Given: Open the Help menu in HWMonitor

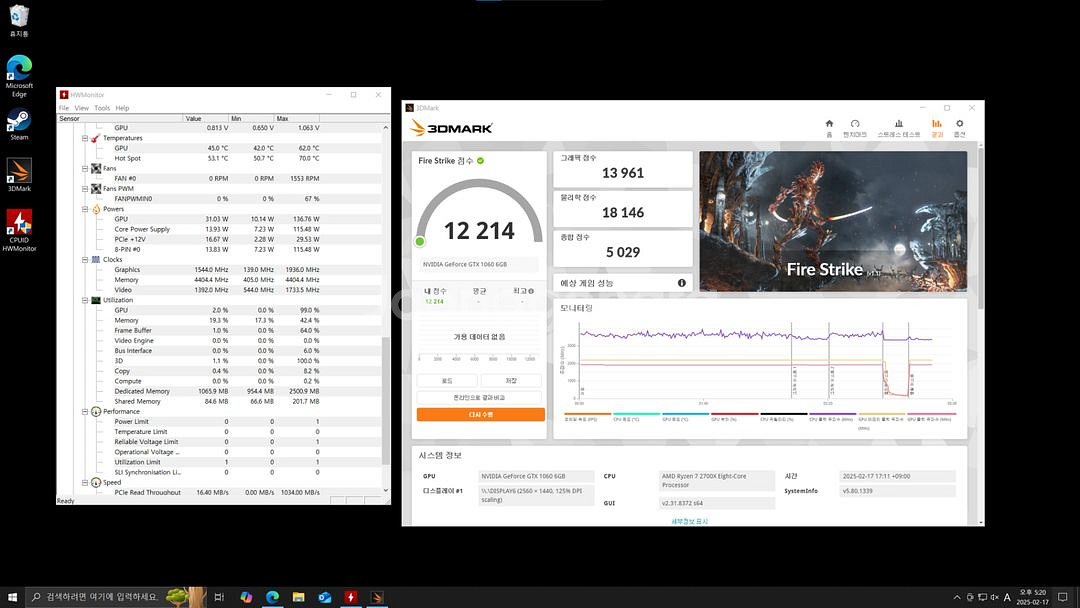Looking at the screenshot, I should (122, 108).
